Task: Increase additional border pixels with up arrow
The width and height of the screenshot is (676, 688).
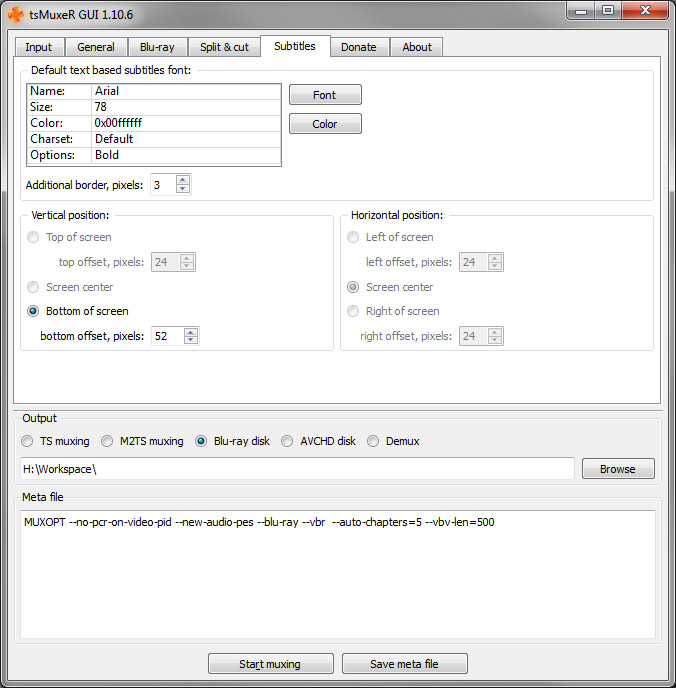Action: click(x=182, y=180)
